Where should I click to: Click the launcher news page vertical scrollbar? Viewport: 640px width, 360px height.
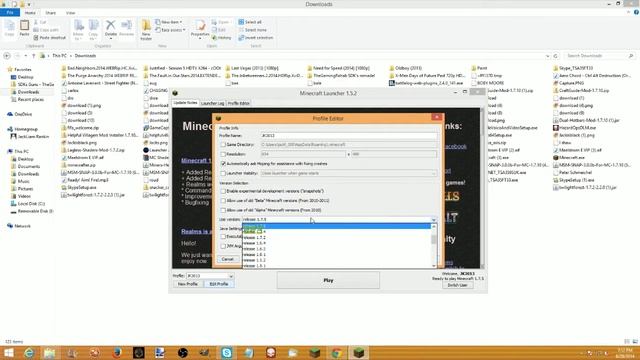point(482,187)
